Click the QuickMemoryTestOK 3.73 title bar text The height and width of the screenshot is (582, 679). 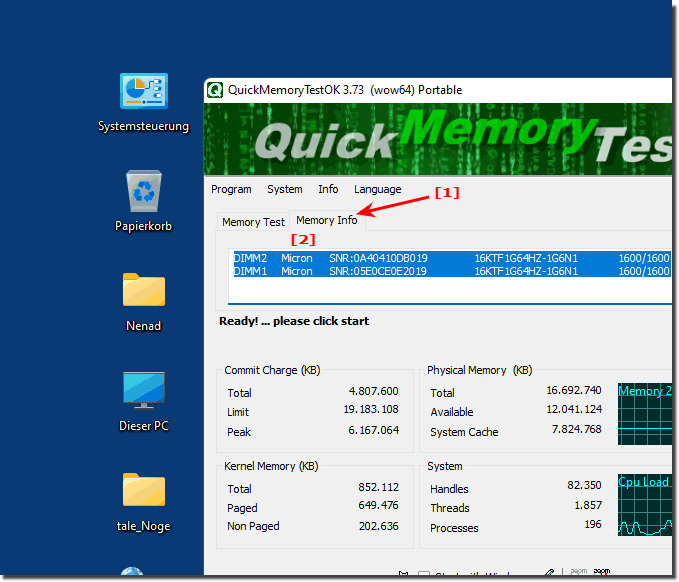pos(345,90)
